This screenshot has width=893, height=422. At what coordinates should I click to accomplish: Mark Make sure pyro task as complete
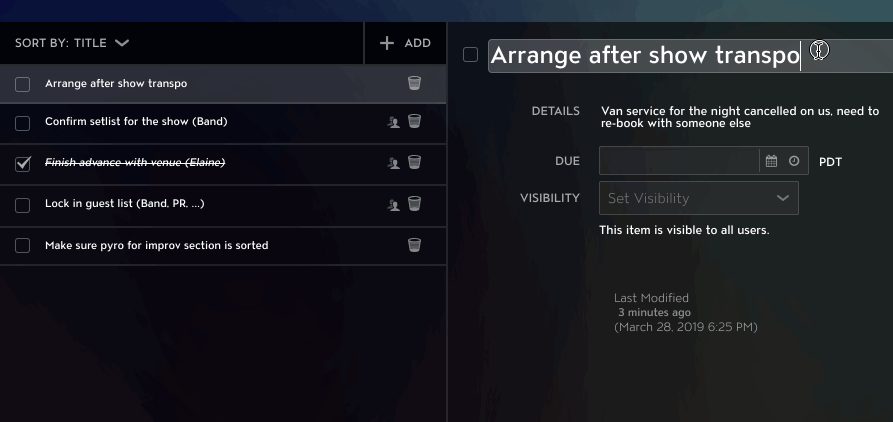pyautogui.click(x=22, y=245)
